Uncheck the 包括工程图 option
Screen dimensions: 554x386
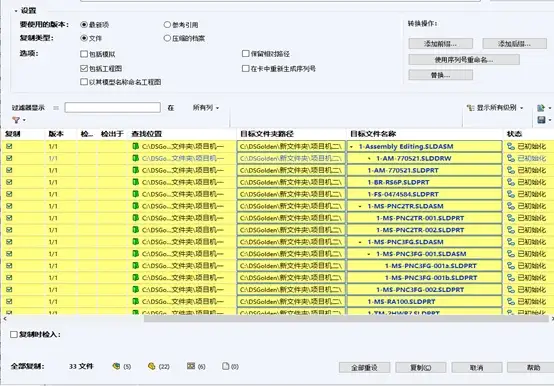point(84,68)
